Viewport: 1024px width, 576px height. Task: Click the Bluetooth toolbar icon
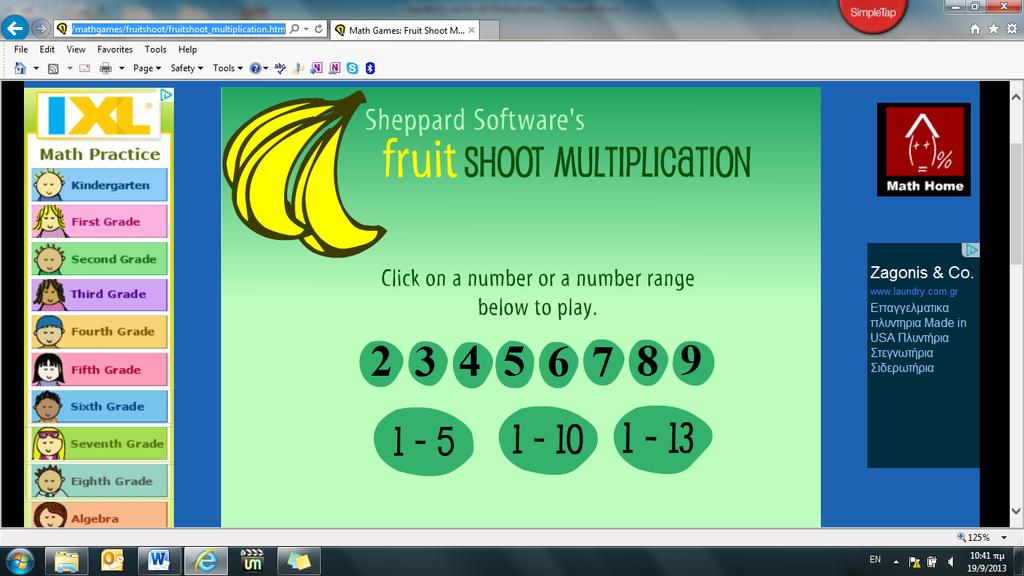pyautogui.click(x=370, y=68)
